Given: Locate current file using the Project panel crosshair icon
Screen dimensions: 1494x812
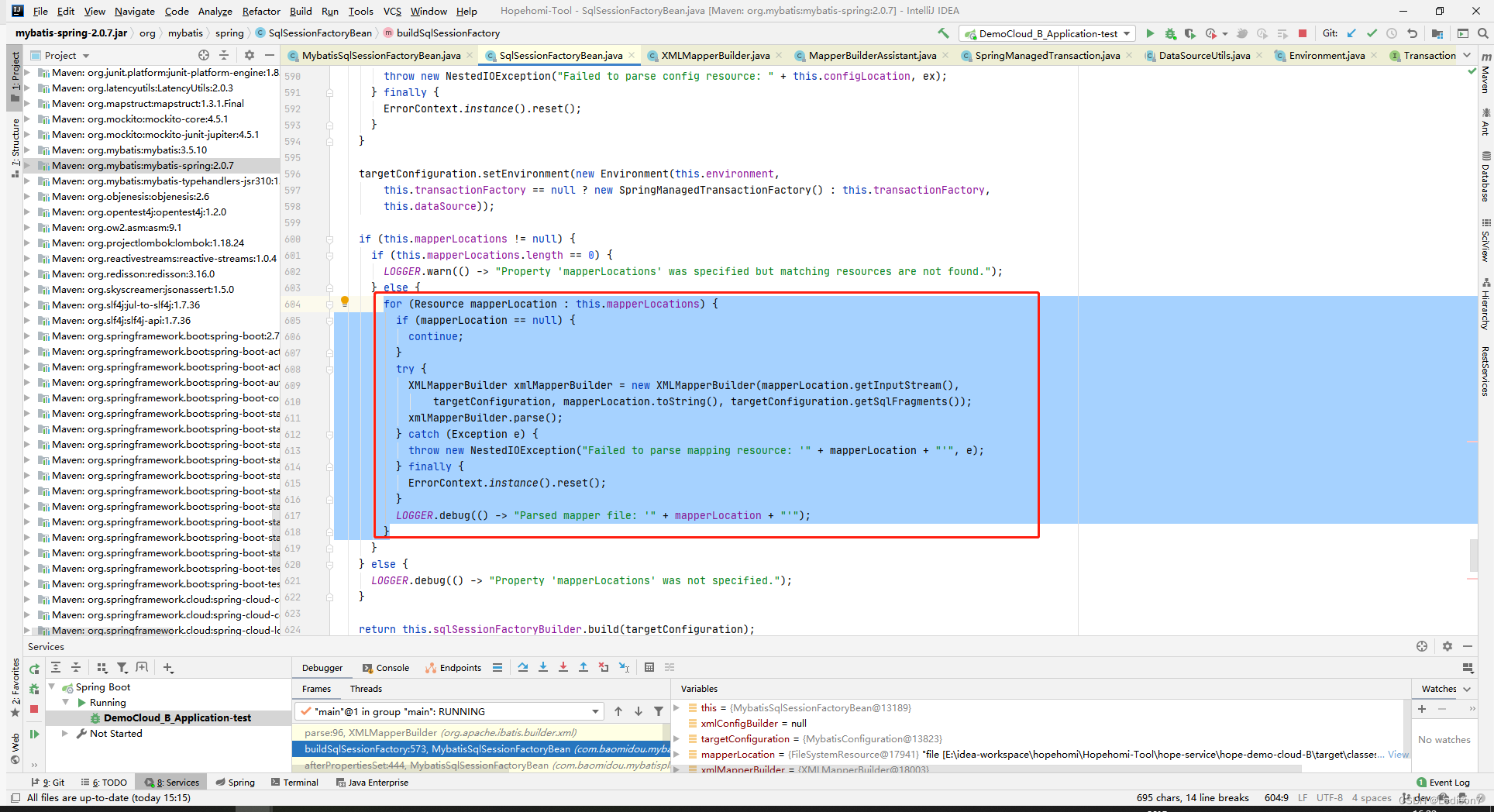Looking at the screenshot, I should 204,55.
